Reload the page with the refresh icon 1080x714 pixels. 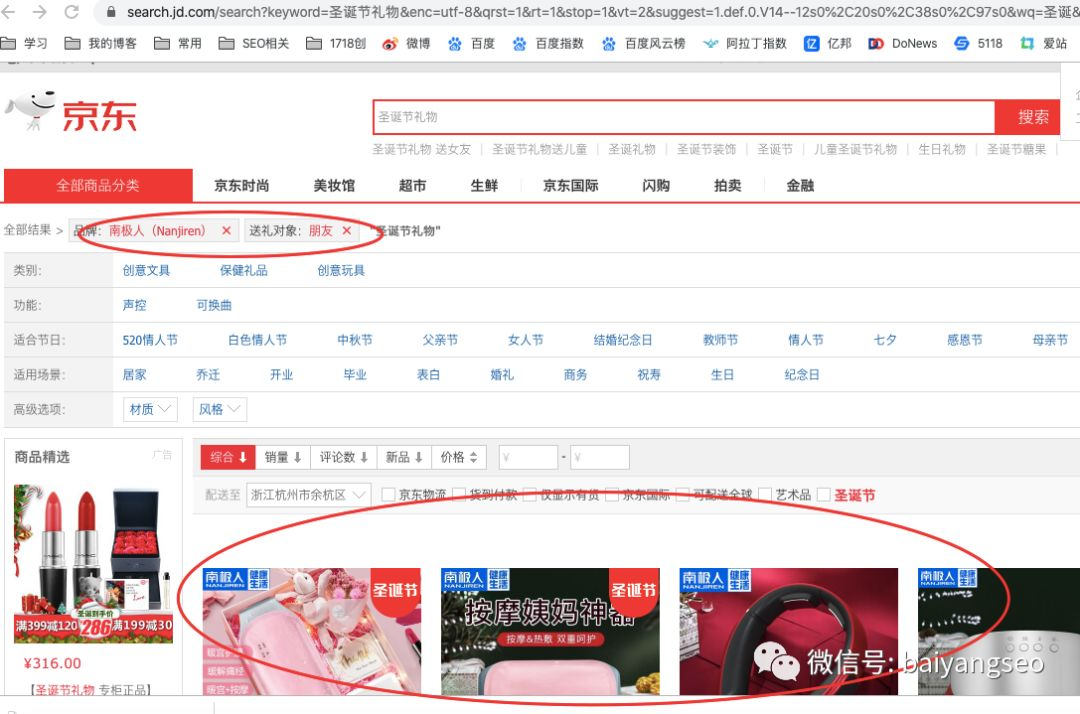70,12
